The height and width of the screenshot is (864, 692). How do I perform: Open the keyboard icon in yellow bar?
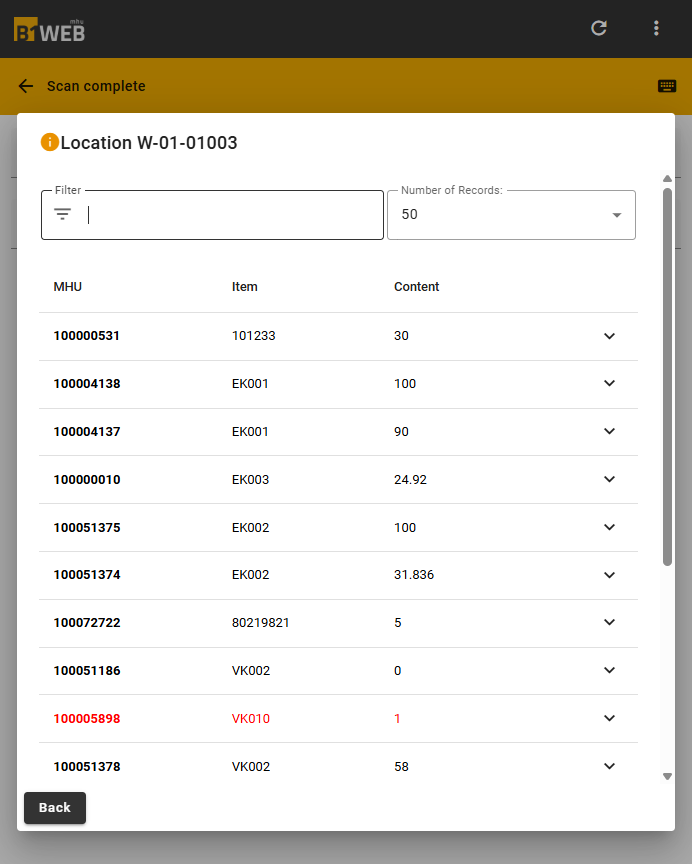tap(667, 86)
